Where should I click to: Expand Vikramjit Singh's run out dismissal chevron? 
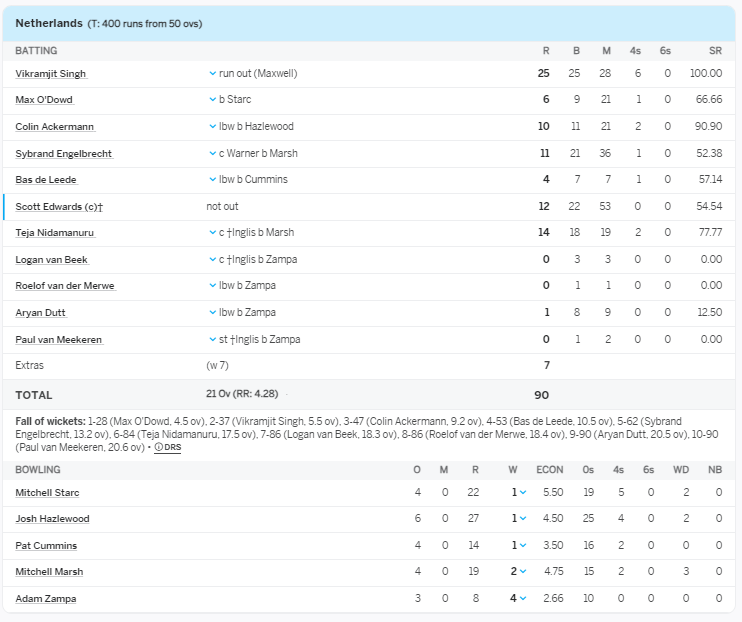[x=212, y=73]
